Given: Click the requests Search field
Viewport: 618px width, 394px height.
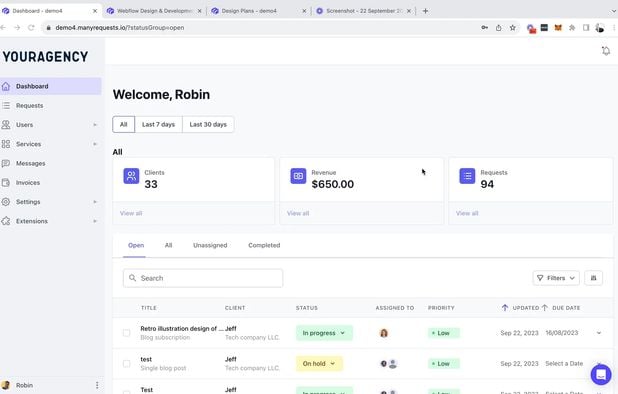Looking at the screenshot, I should [203, 278].
